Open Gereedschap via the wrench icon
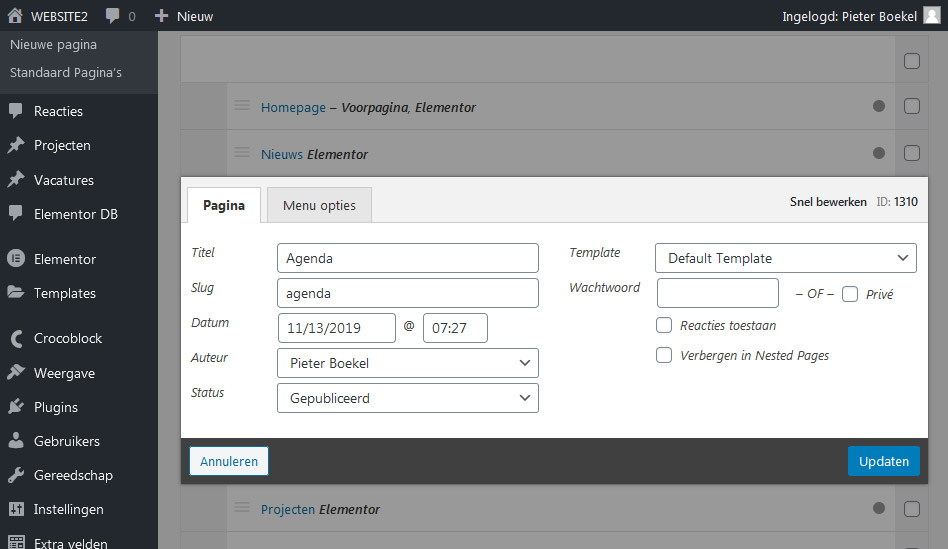Screen dimensions: 948x549 pos(16,475)
